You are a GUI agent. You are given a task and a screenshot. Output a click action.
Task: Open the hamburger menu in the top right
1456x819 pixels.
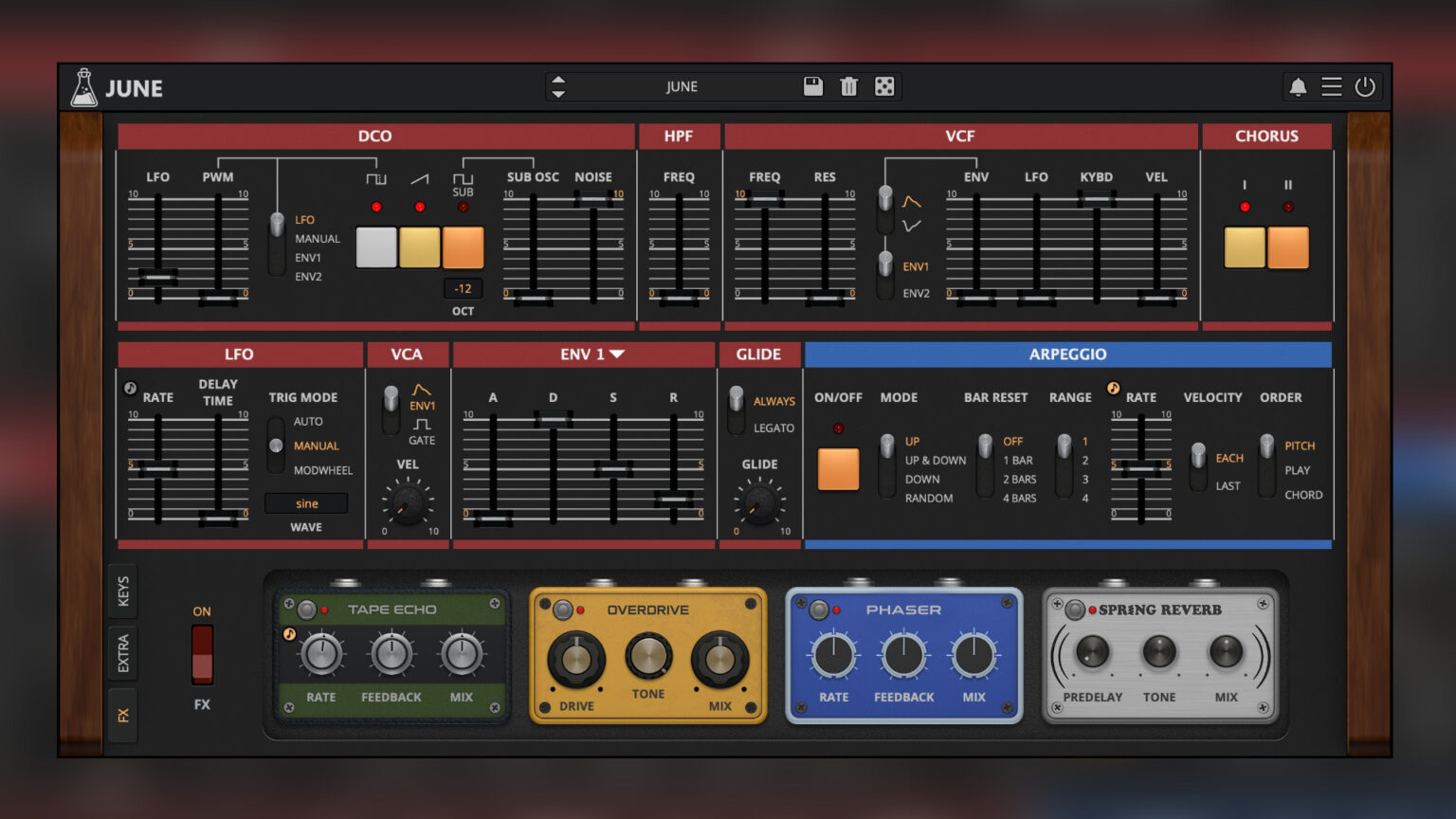1331,86
